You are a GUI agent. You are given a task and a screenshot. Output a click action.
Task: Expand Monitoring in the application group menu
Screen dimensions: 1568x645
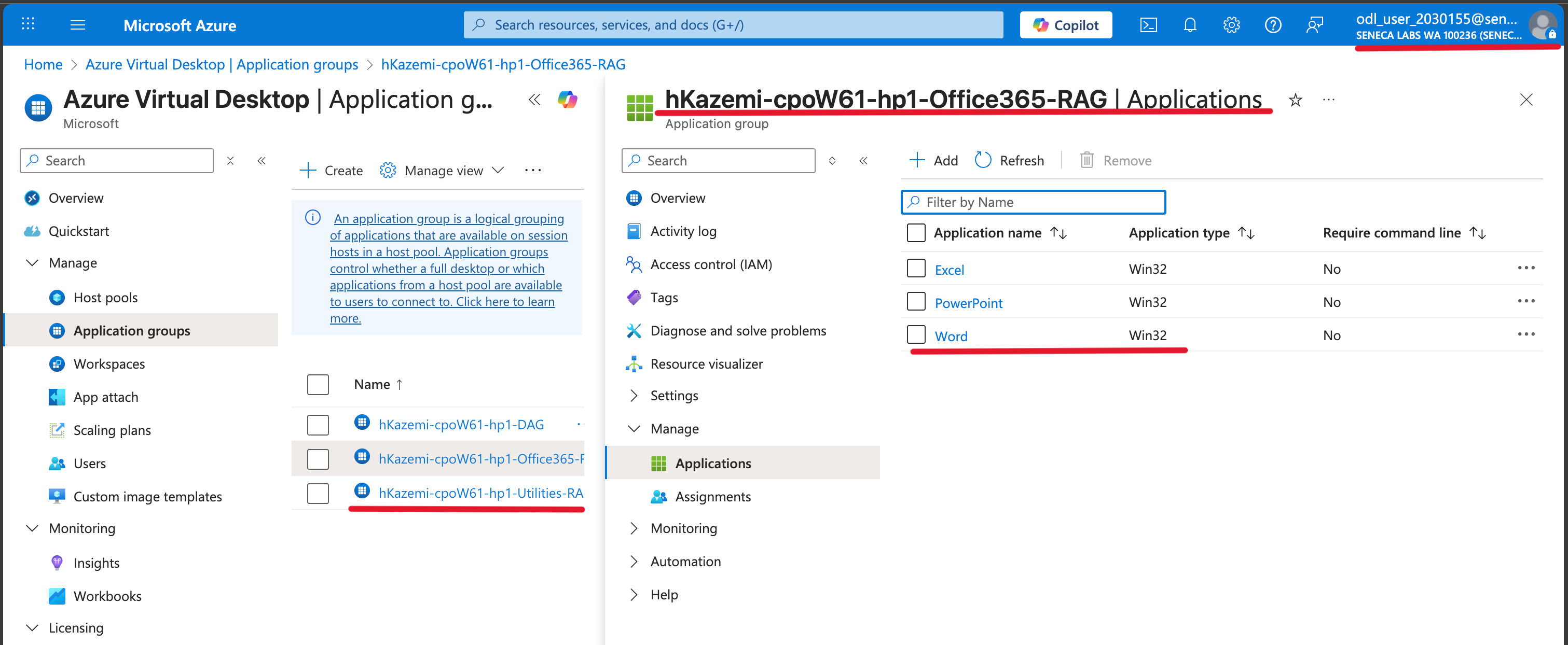[634, 528]
